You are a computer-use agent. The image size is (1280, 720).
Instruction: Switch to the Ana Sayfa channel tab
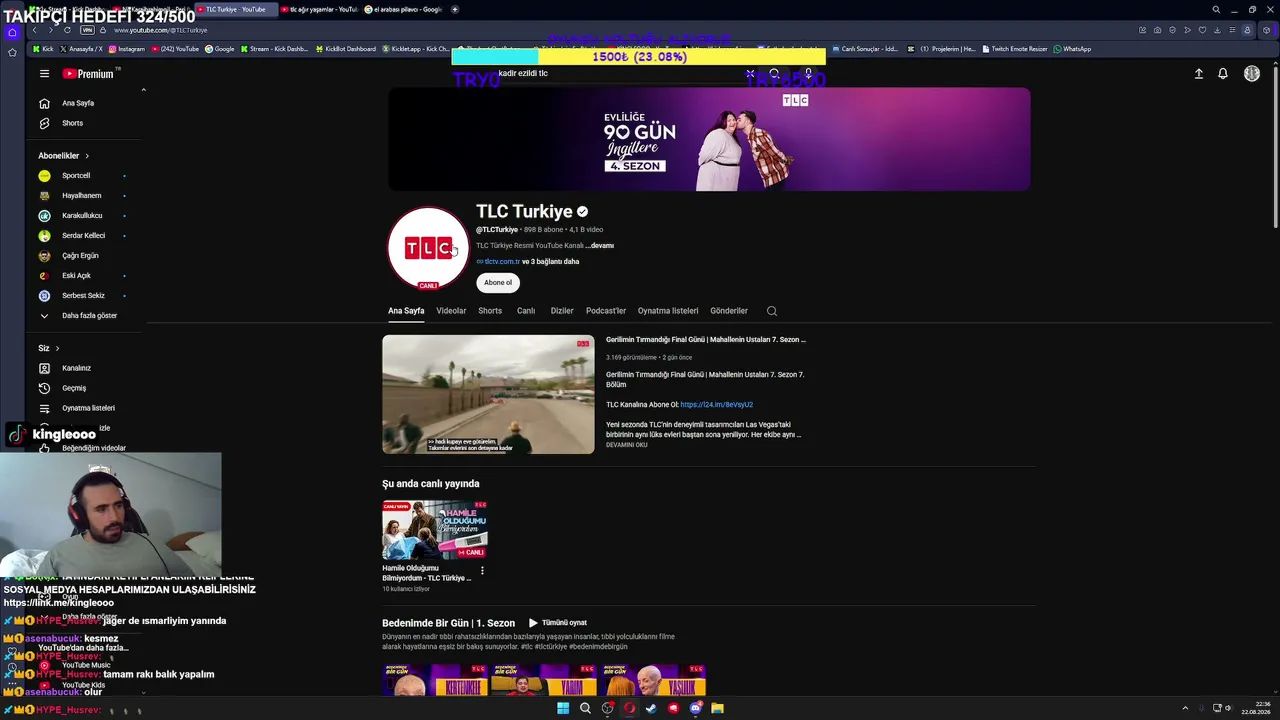(x=406, y=311)
